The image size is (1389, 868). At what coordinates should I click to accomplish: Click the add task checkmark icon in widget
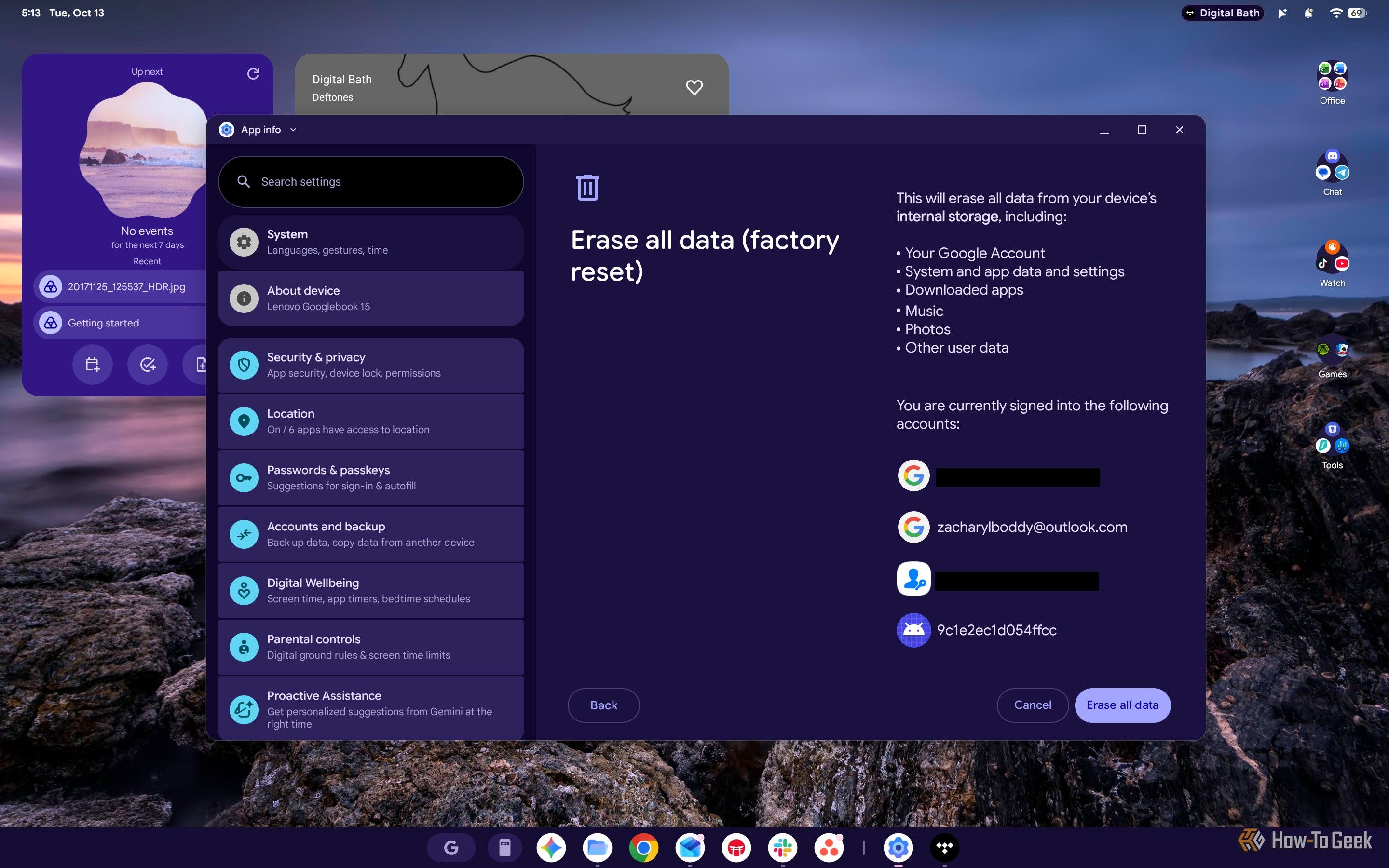[x=148, y=364]
